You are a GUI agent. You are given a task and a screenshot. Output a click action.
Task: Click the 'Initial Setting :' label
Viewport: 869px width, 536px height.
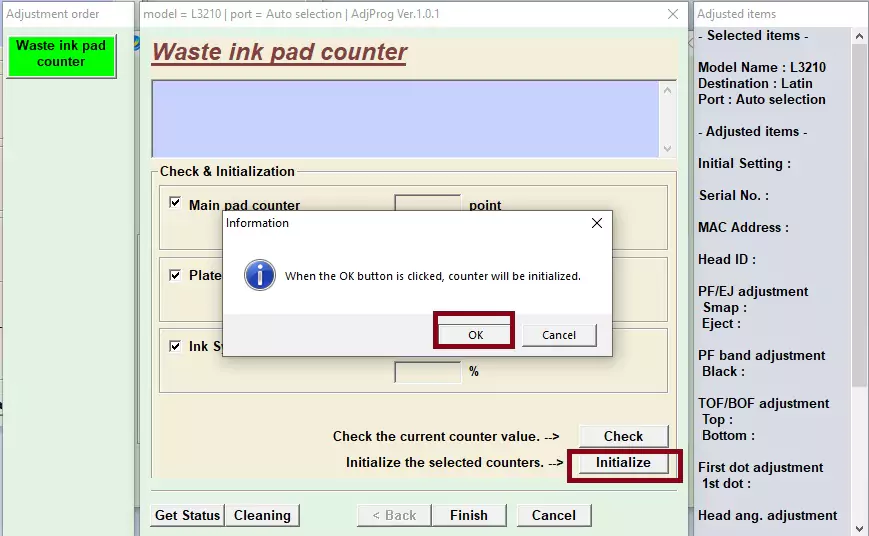pos(744,164)
